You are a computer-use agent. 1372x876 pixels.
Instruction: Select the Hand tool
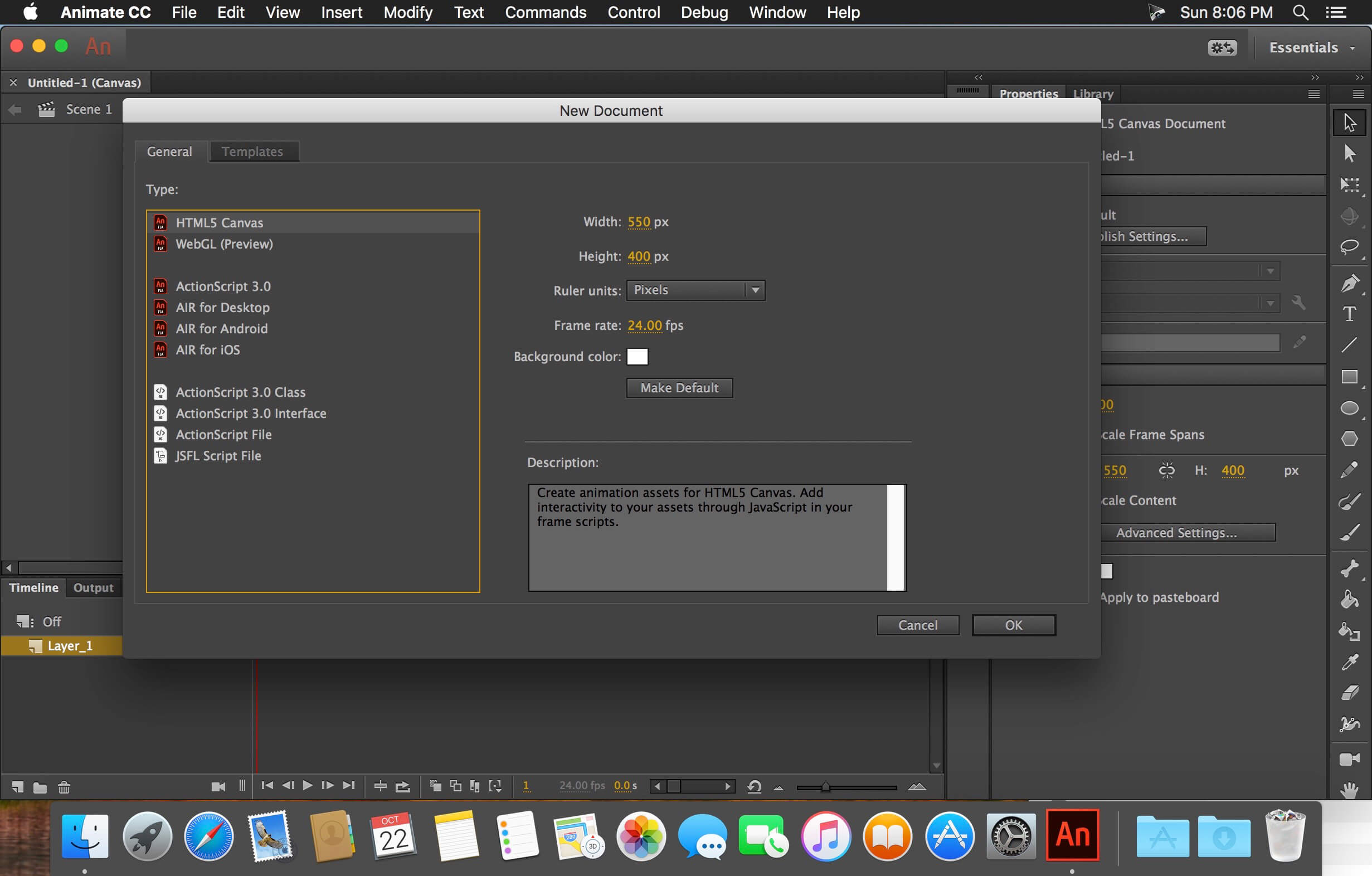[1349, 790]
